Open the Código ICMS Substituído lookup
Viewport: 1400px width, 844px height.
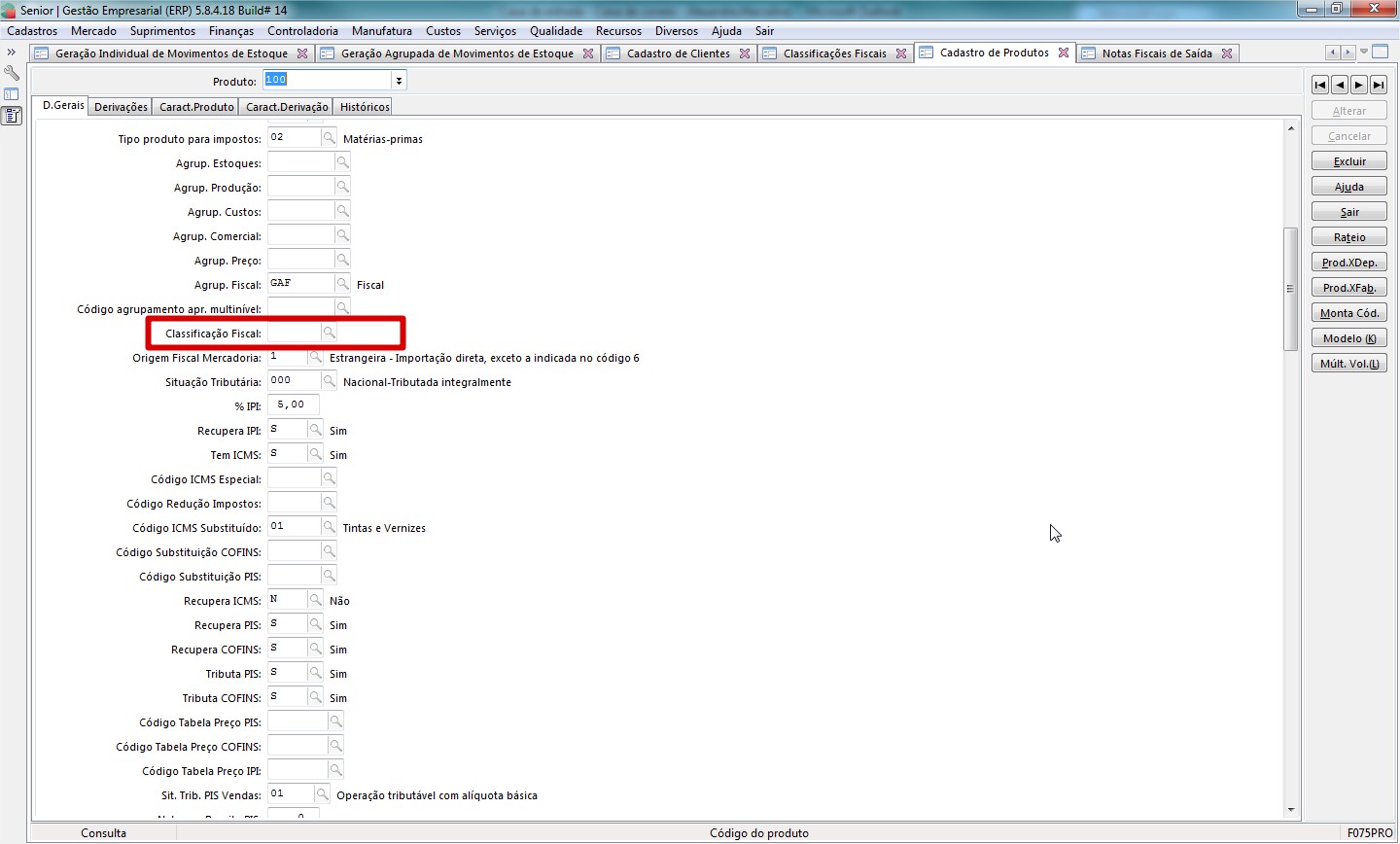click(330, 527)
